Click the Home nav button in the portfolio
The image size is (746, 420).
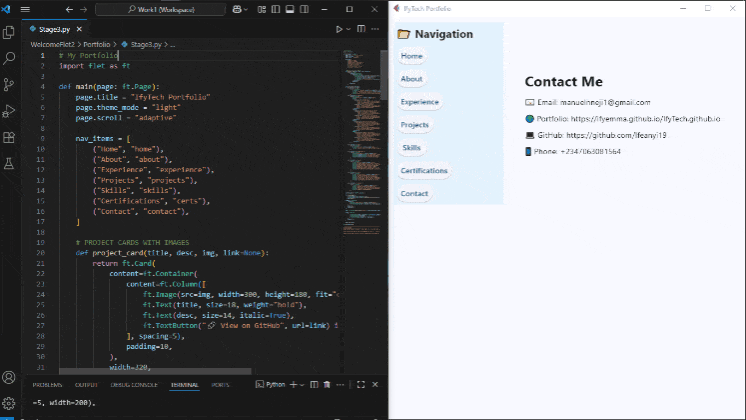(412, 56)
